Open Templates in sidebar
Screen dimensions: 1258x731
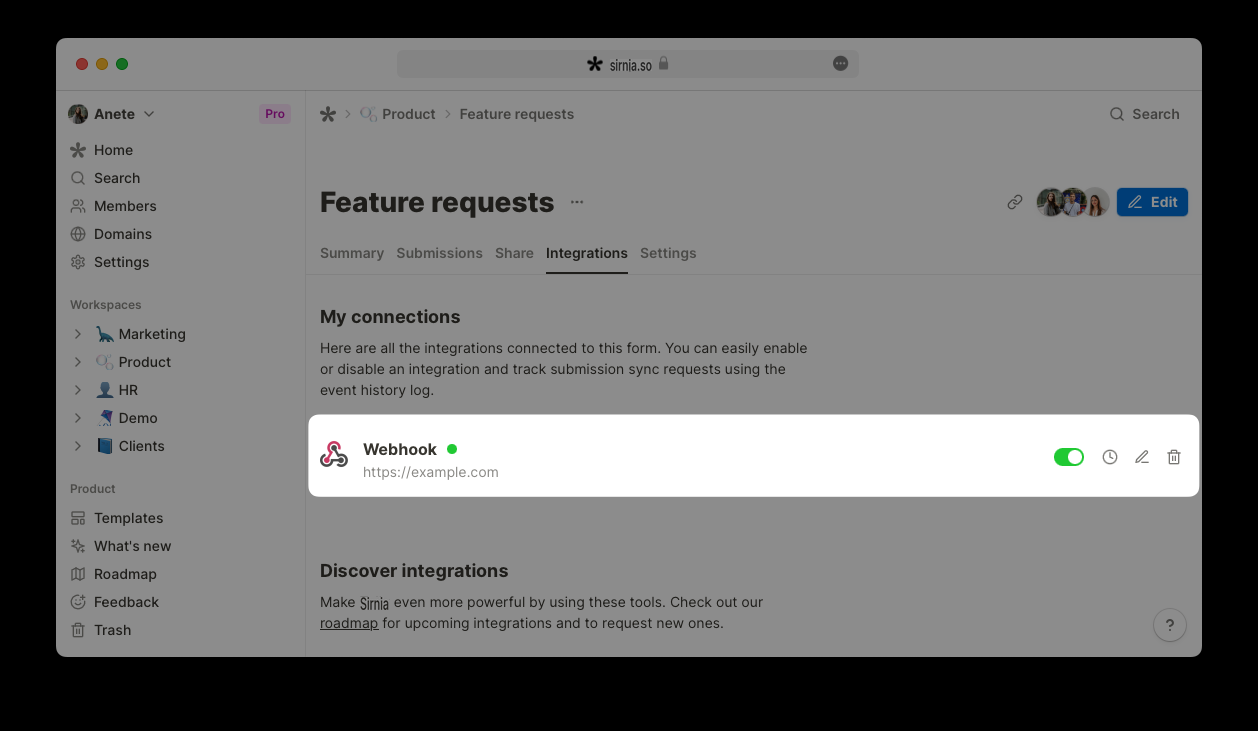116,518
